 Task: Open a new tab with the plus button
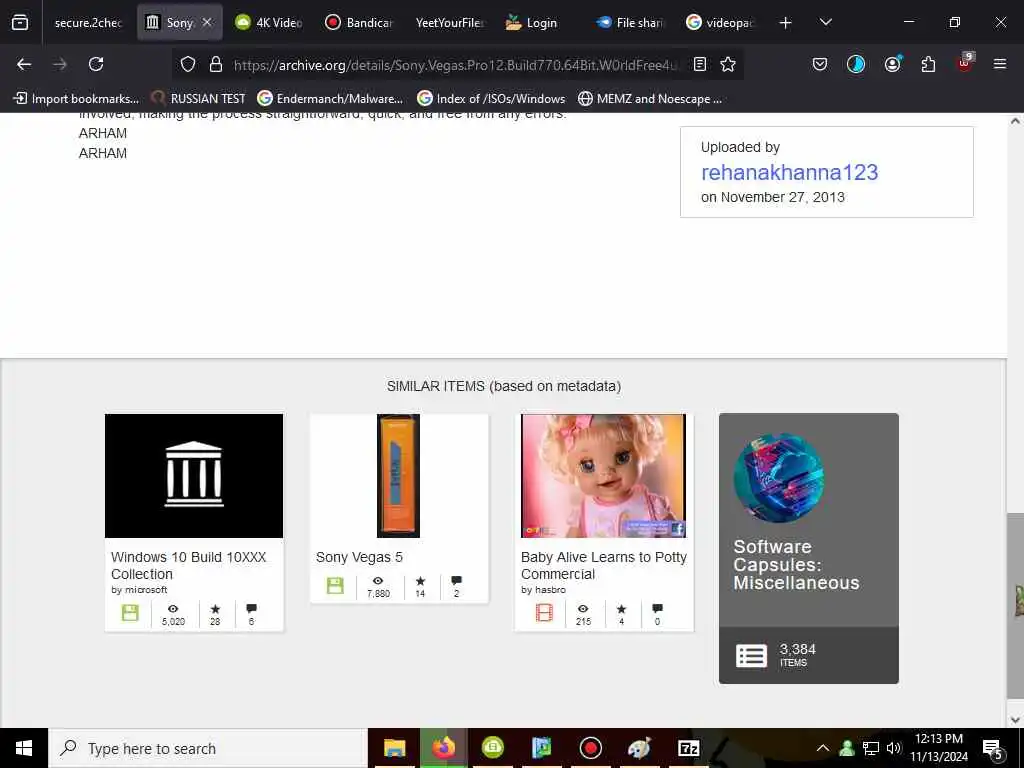(785, 23)
